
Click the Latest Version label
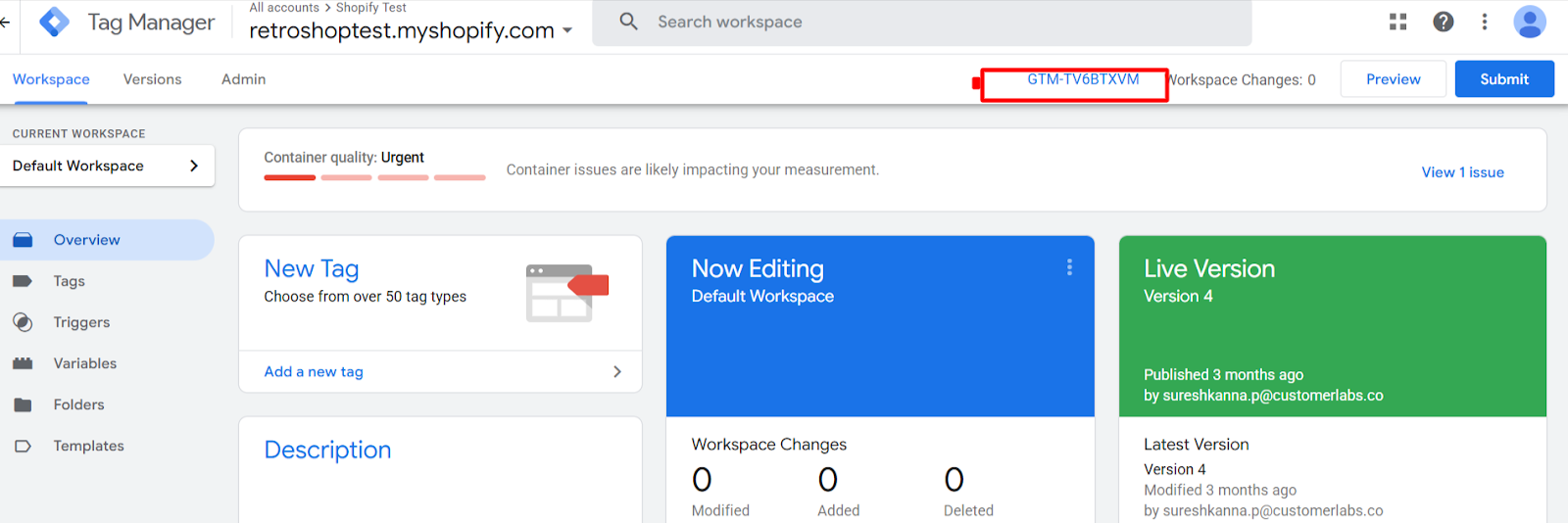(1197, 445)
